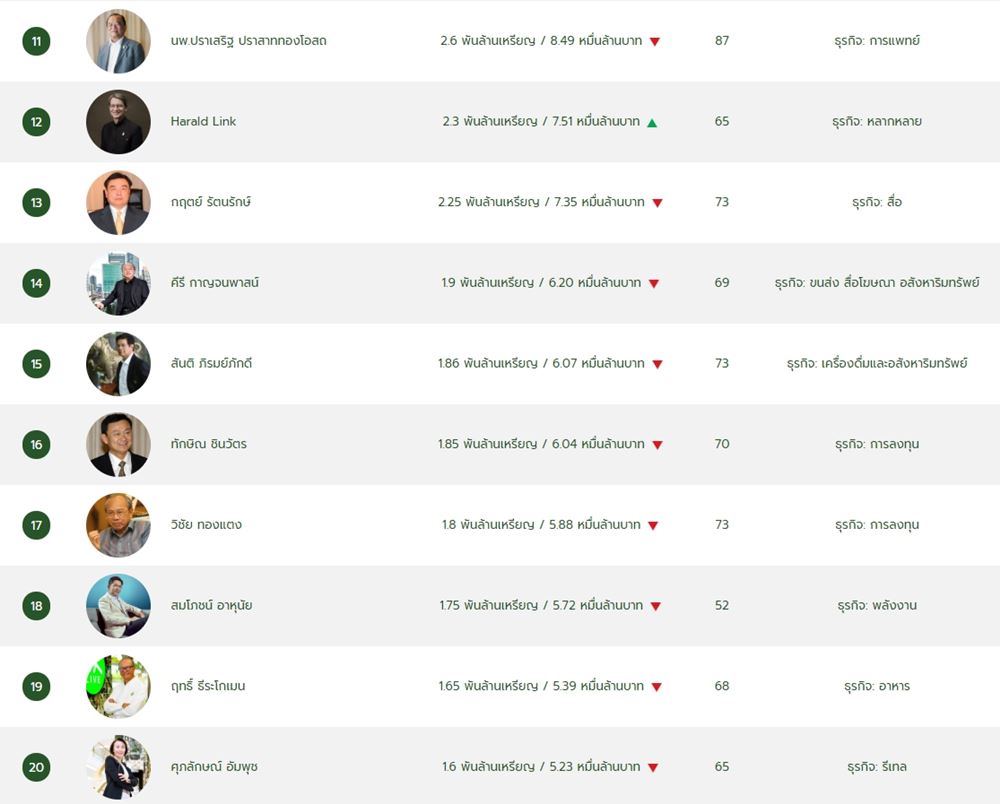The height and width of the screenshot is (804, 1000).
Task: Click the 2.3 / 7.51 wealth figure
Action: tap(541, 121)
